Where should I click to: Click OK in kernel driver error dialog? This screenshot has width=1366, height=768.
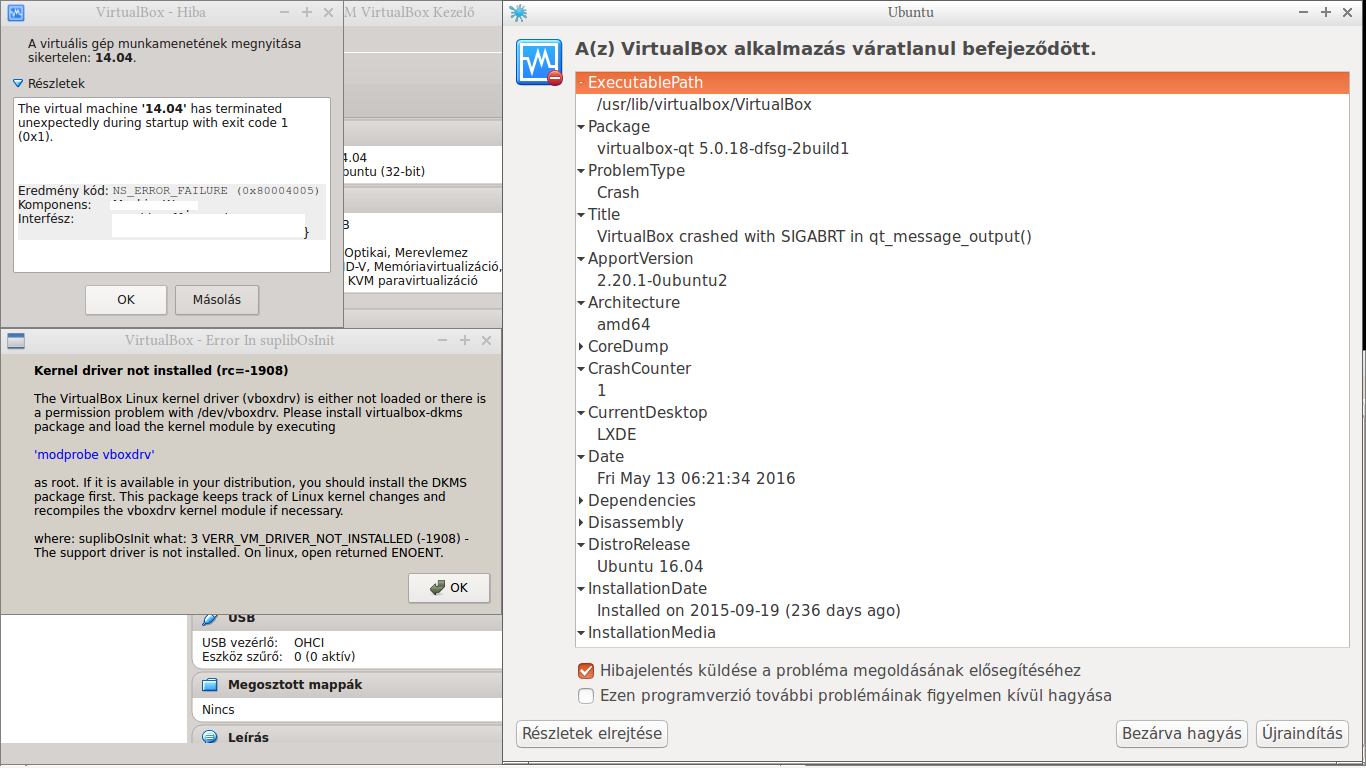tap(449, 588)
